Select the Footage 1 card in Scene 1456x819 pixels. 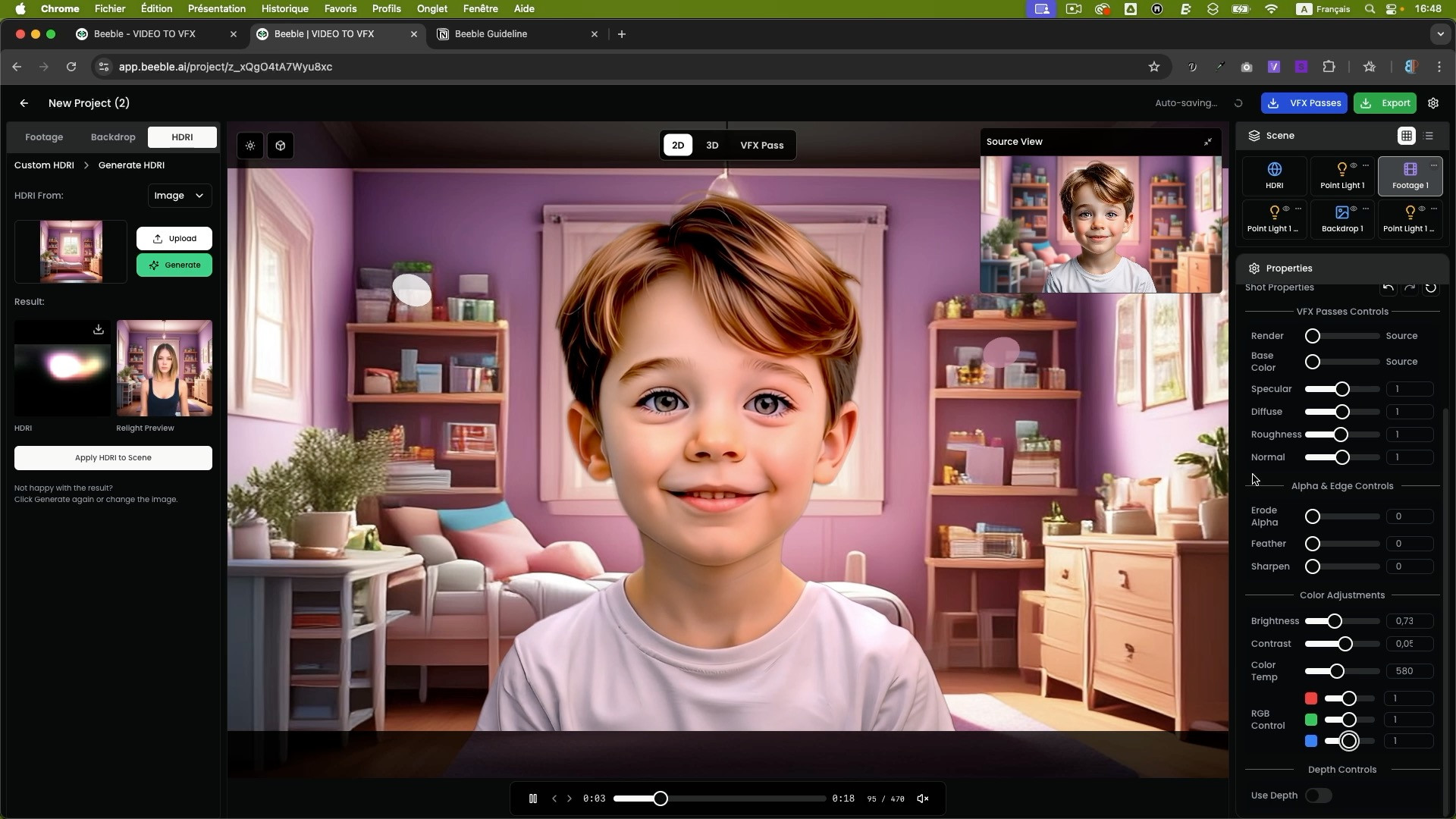tap(1410, 176)
